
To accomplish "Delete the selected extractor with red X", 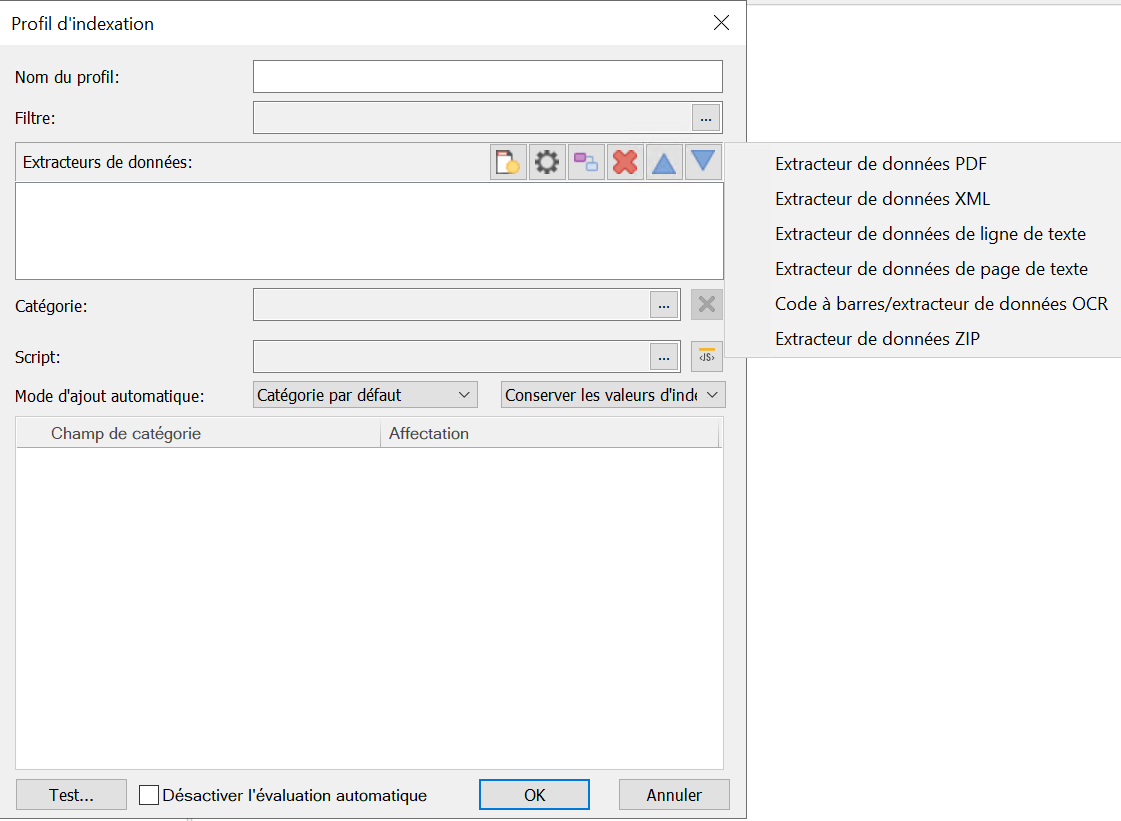I will [x=625, y=162].
